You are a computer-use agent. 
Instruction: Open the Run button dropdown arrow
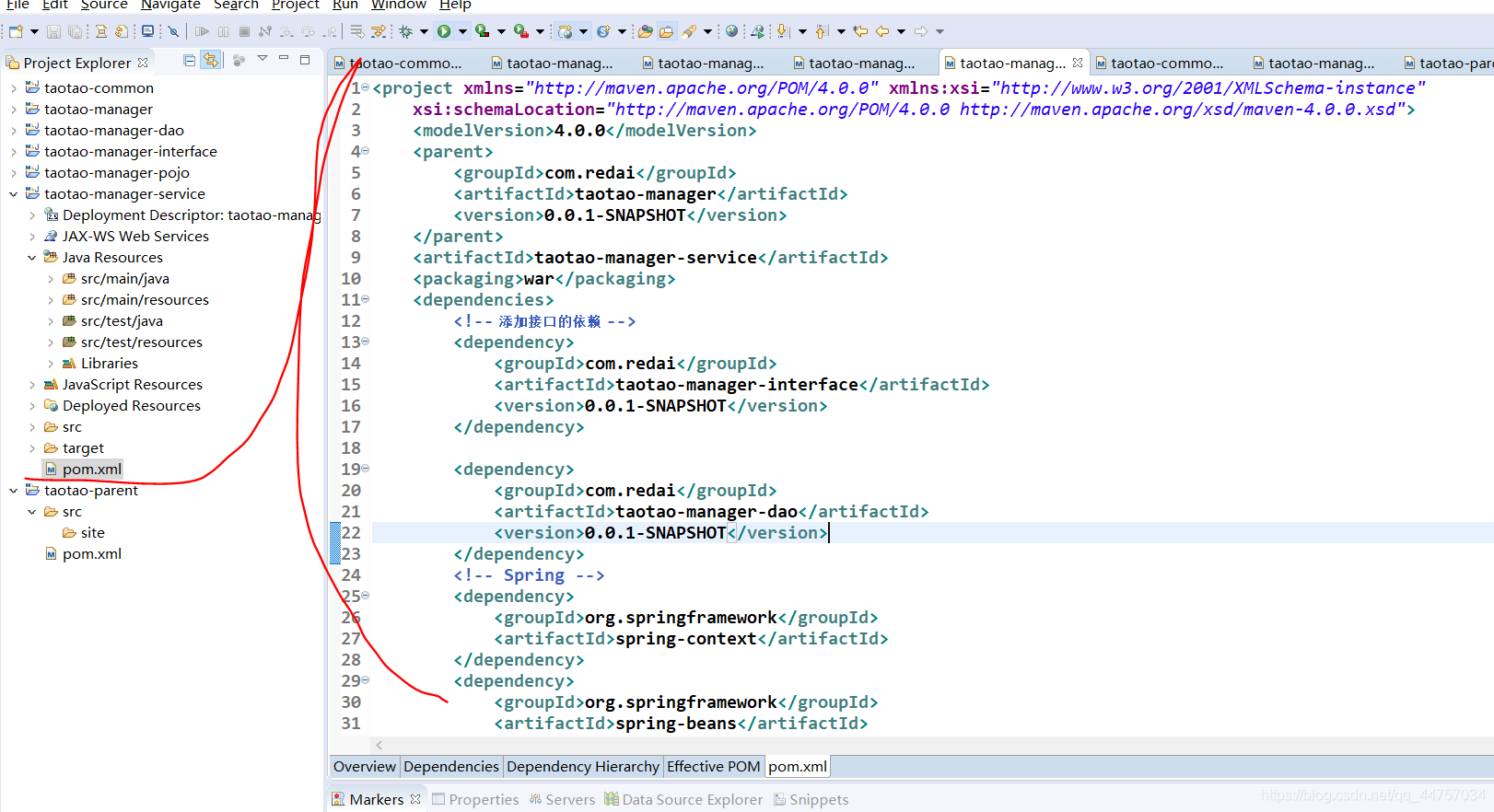[x=462, y=31]
